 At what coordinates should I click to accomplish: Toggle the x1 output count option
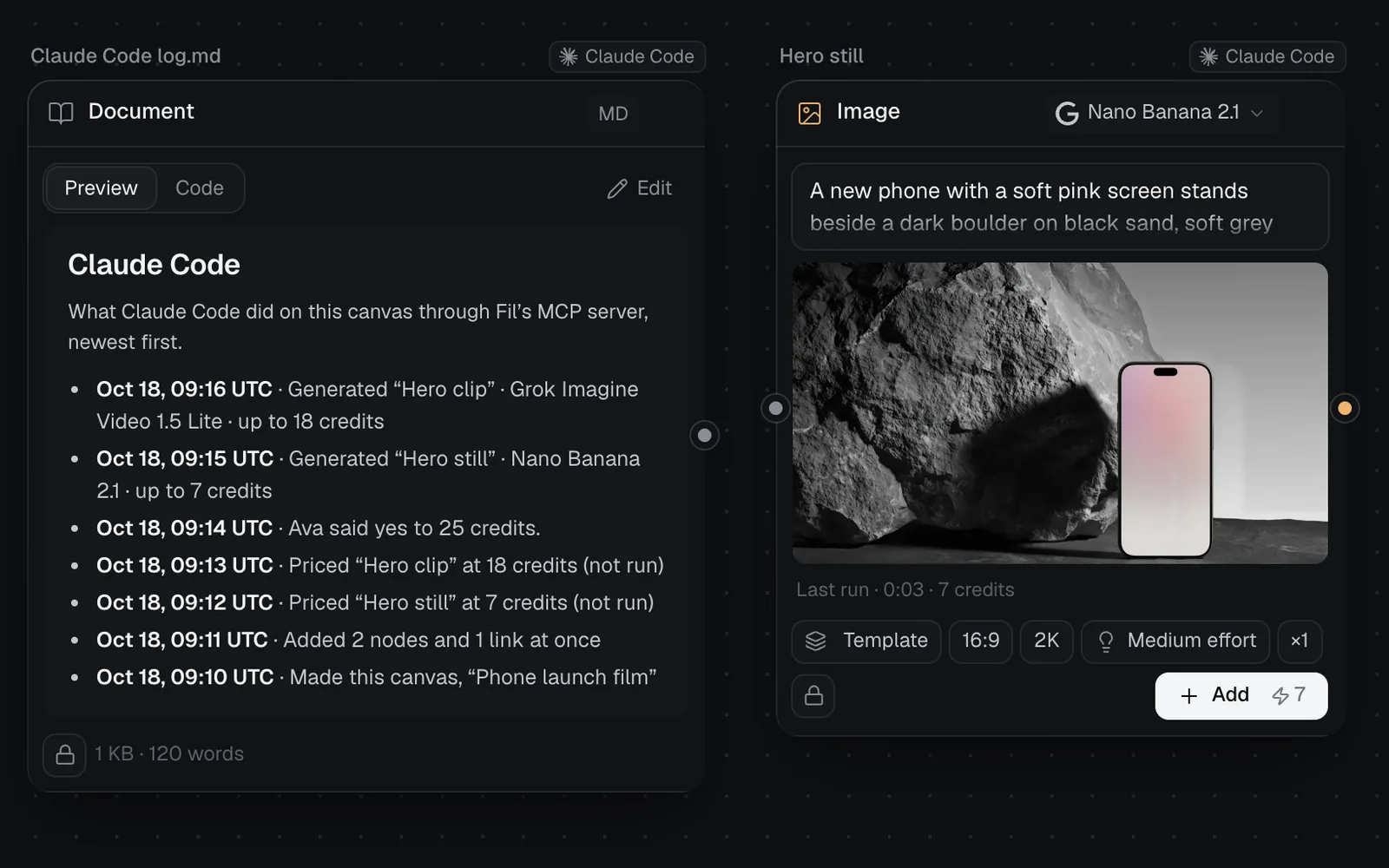(1300, 641)
